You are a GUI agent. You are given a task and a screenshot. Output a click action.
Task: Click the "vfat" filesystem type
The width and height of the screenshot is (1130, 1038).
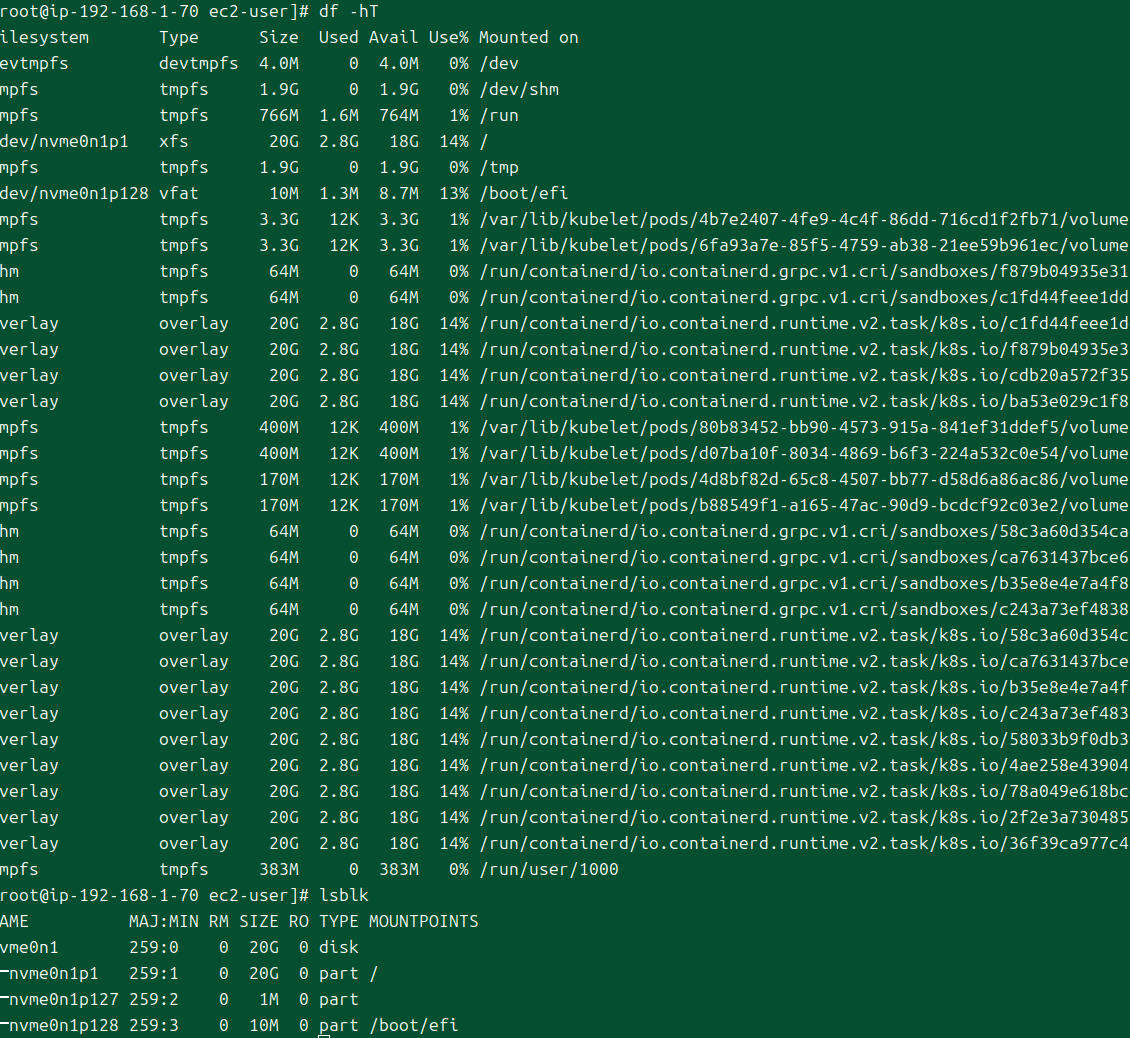pos(178,193)
